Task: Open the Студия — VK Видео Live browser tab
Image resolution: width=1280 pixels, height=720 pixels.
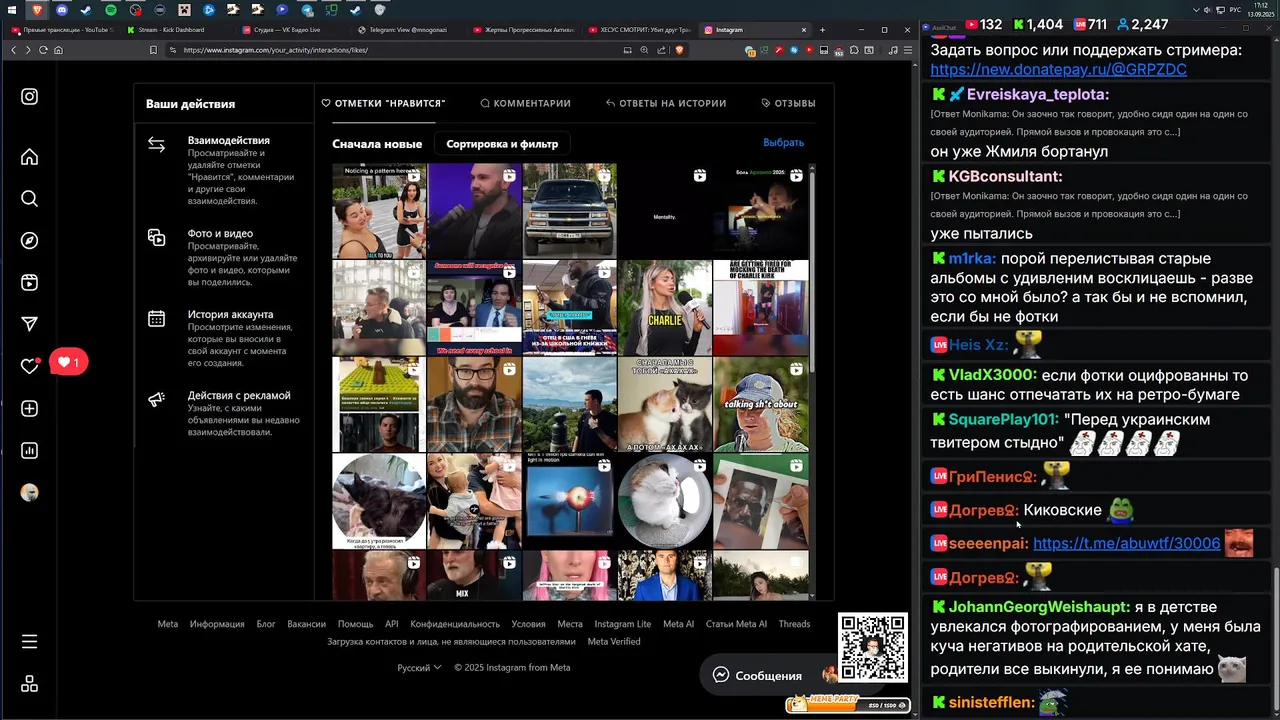Action: click(x=288, y=30)
